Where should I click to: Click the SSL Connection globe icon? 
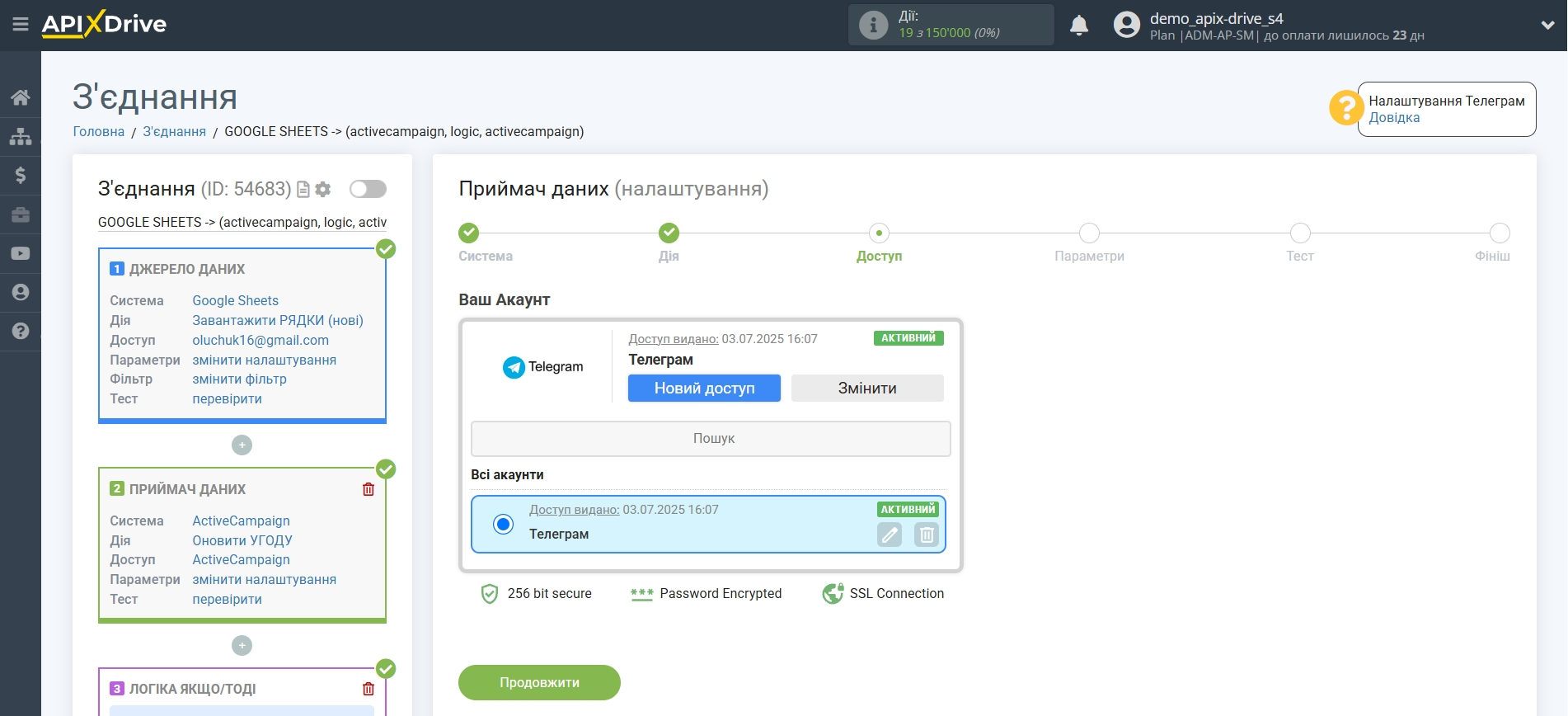[x=833, y=594]
